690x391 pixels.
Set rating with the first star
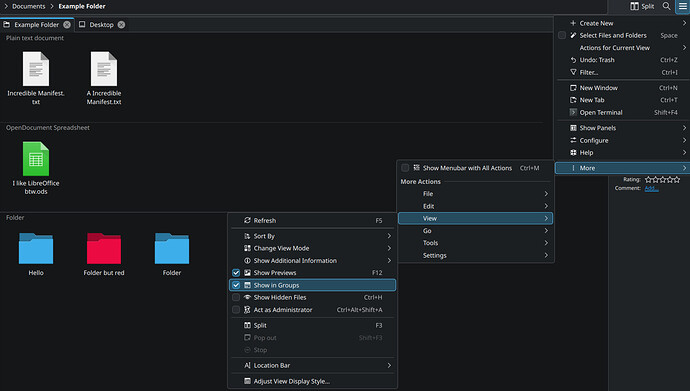(x=648, y=179)
